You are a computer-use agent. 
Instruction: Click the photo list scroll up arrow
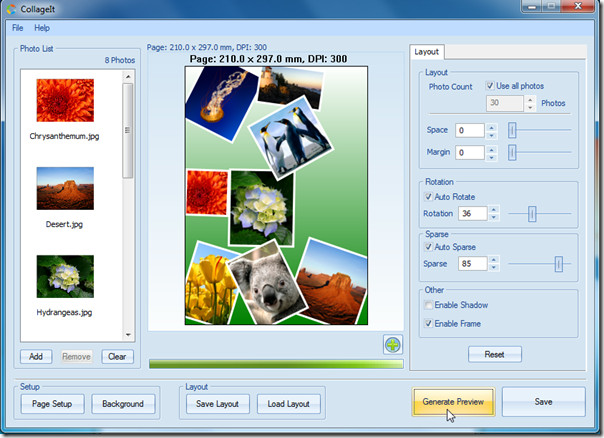(x=128, y=77)
